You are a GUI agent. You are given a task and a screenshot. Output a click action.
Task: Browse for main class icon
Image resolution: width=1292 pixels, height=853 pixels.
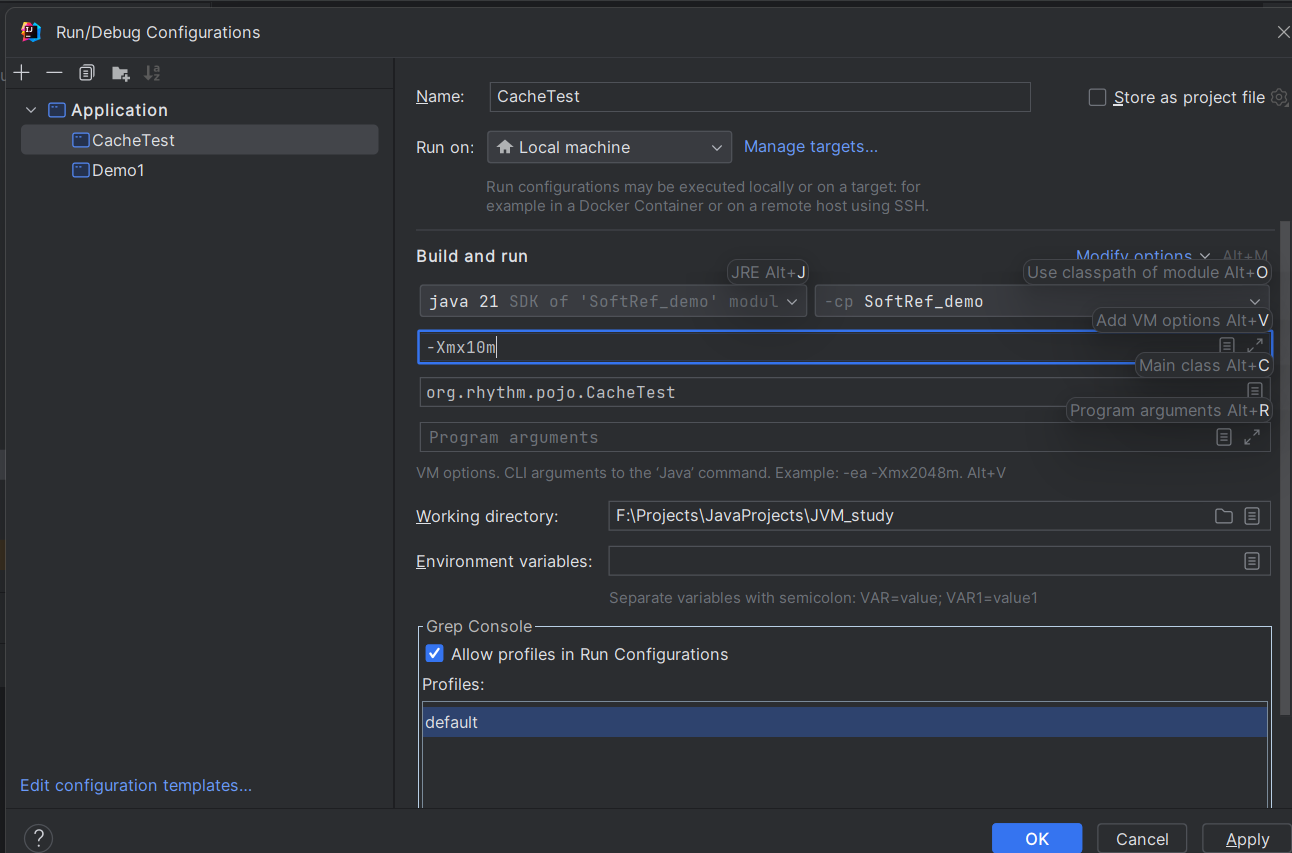click(x=1254, y=391)
